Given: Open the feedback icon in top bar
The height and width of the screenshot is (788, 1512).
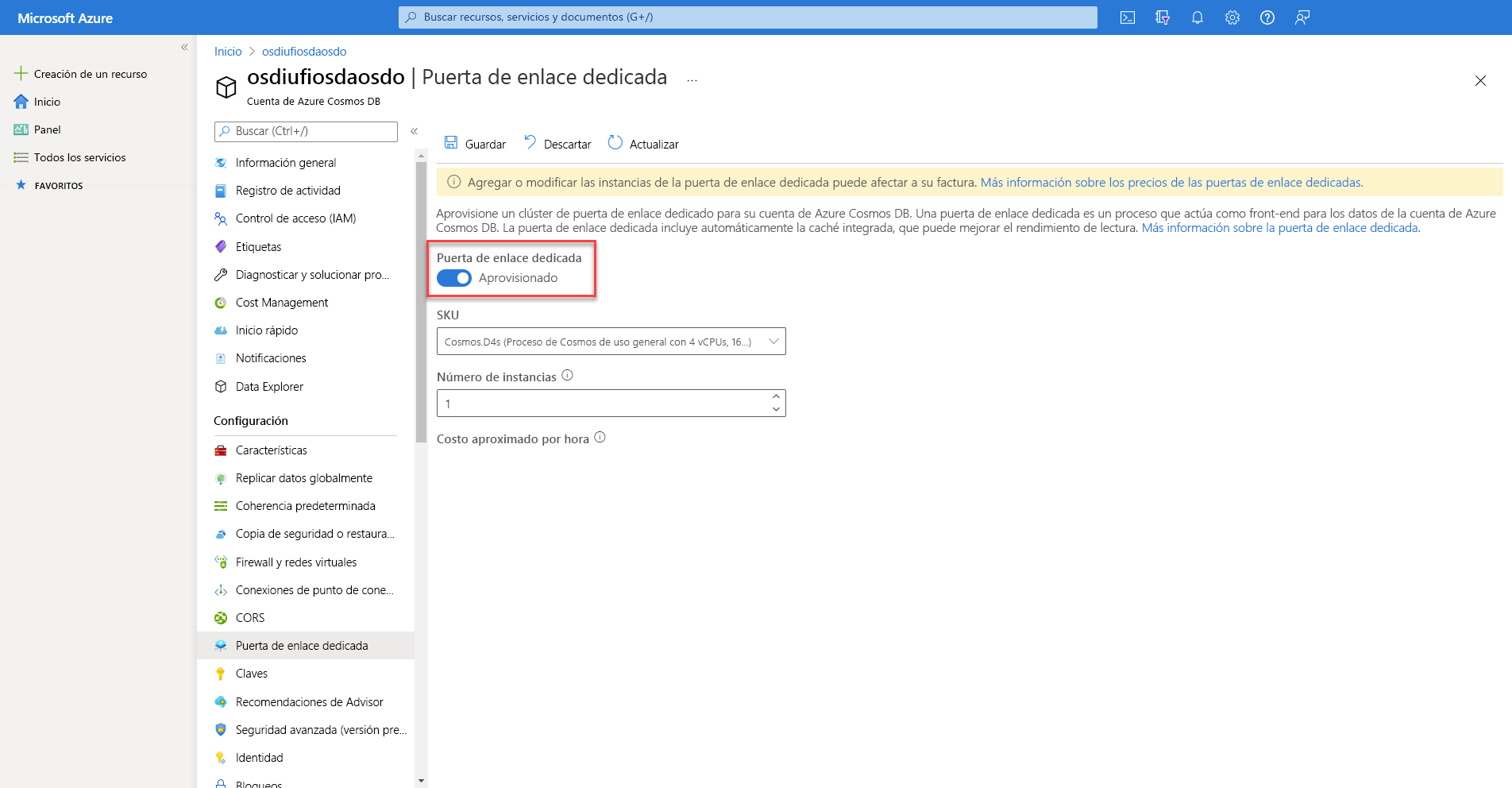Looking at the screenshot, I should [1302, 17].
